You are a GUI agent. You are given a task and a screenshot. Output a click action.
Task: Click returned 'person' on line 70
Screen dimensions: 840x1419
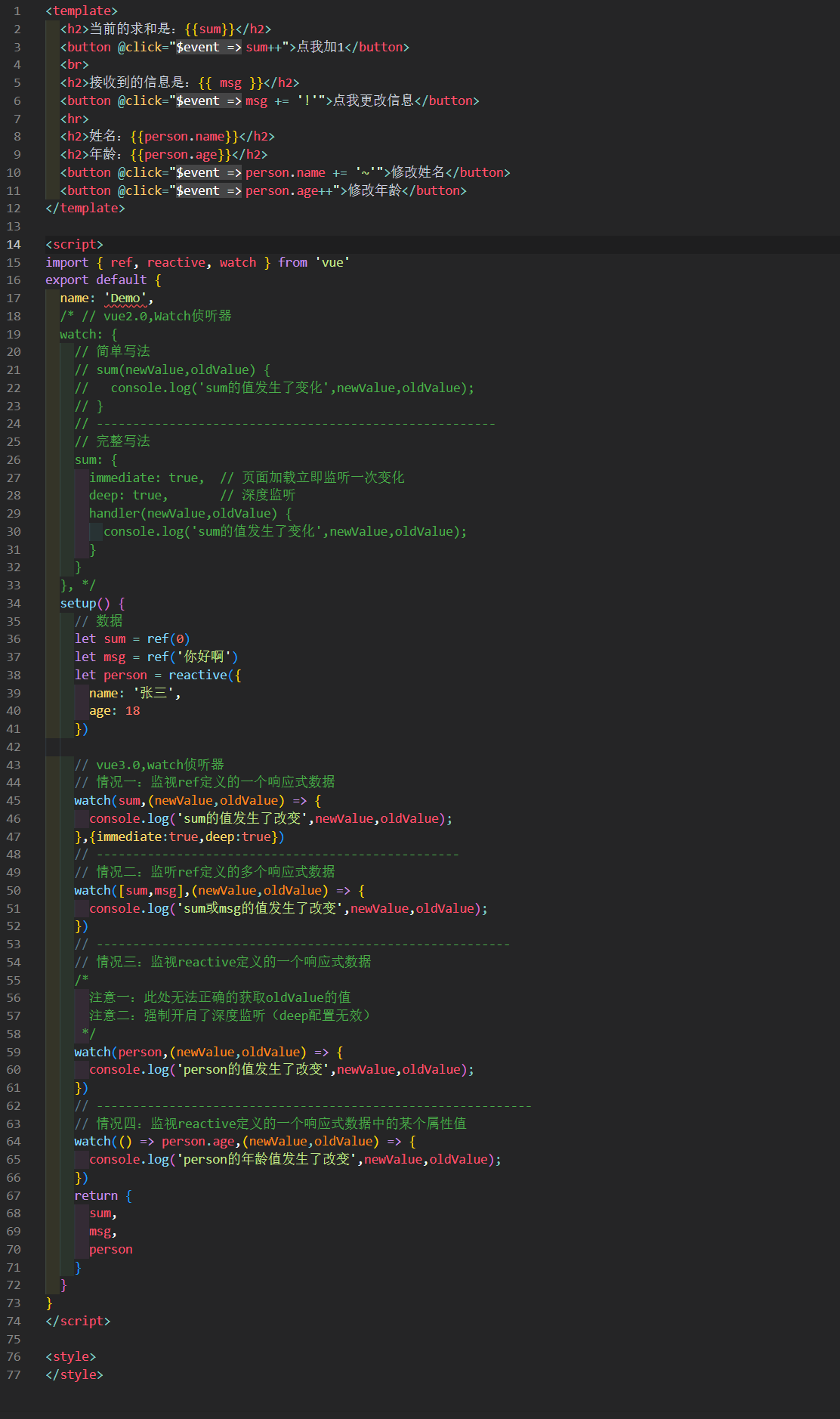(x=111, y=1249)
